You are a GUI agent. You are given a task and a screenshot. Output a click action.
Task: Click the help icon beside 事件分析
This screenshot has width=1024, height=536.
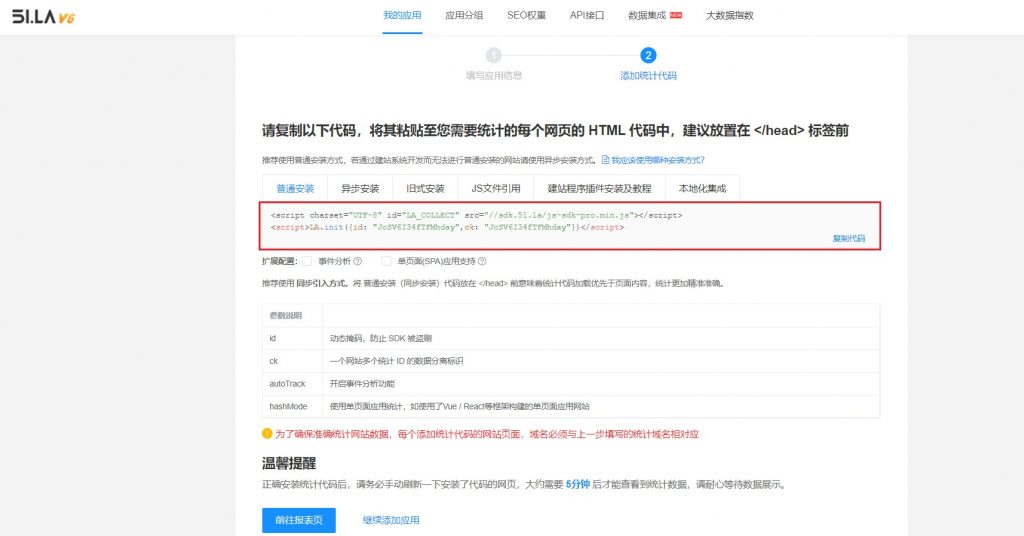[357, 261]
